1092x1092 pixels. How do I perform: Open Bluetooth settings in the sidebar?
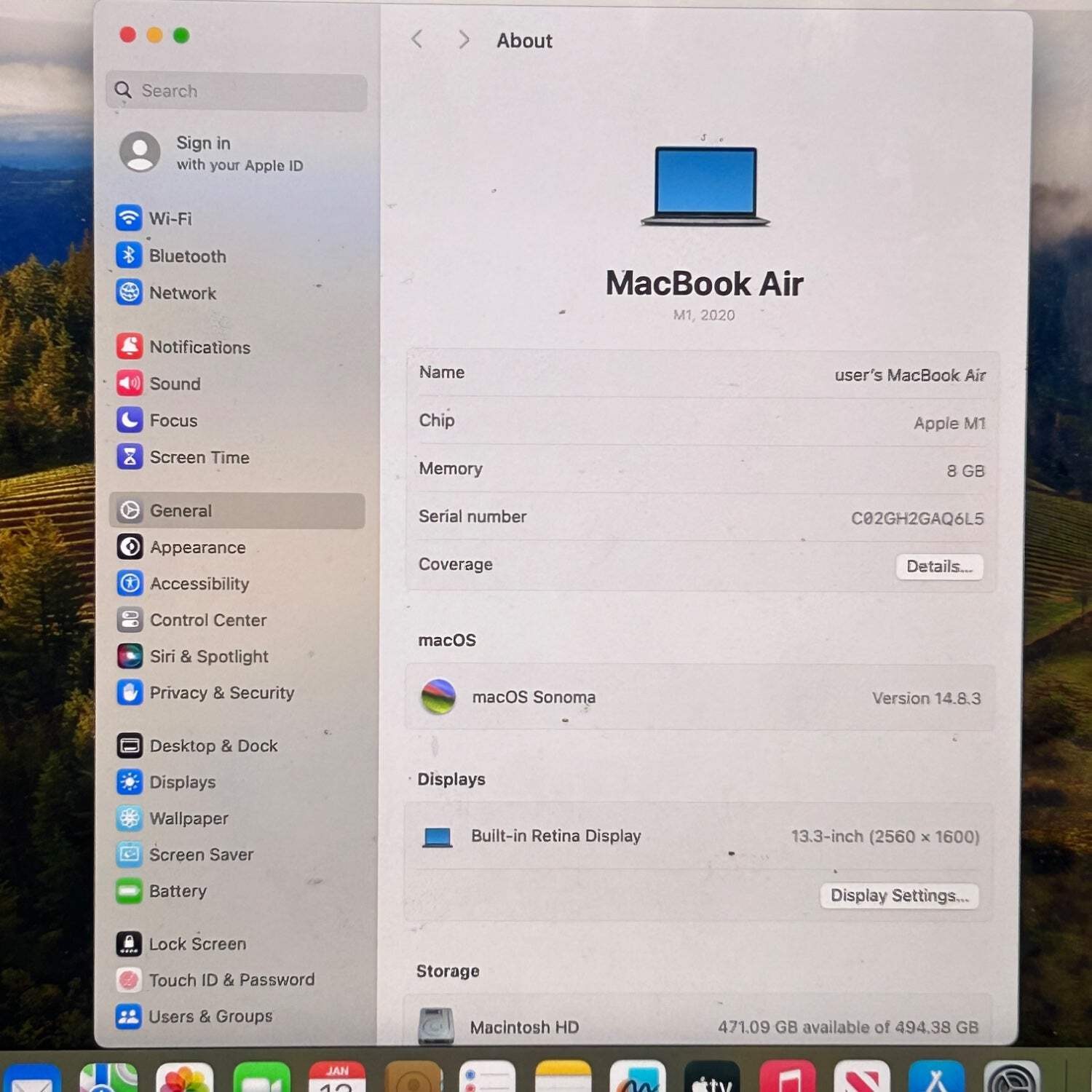click(171, 256)
